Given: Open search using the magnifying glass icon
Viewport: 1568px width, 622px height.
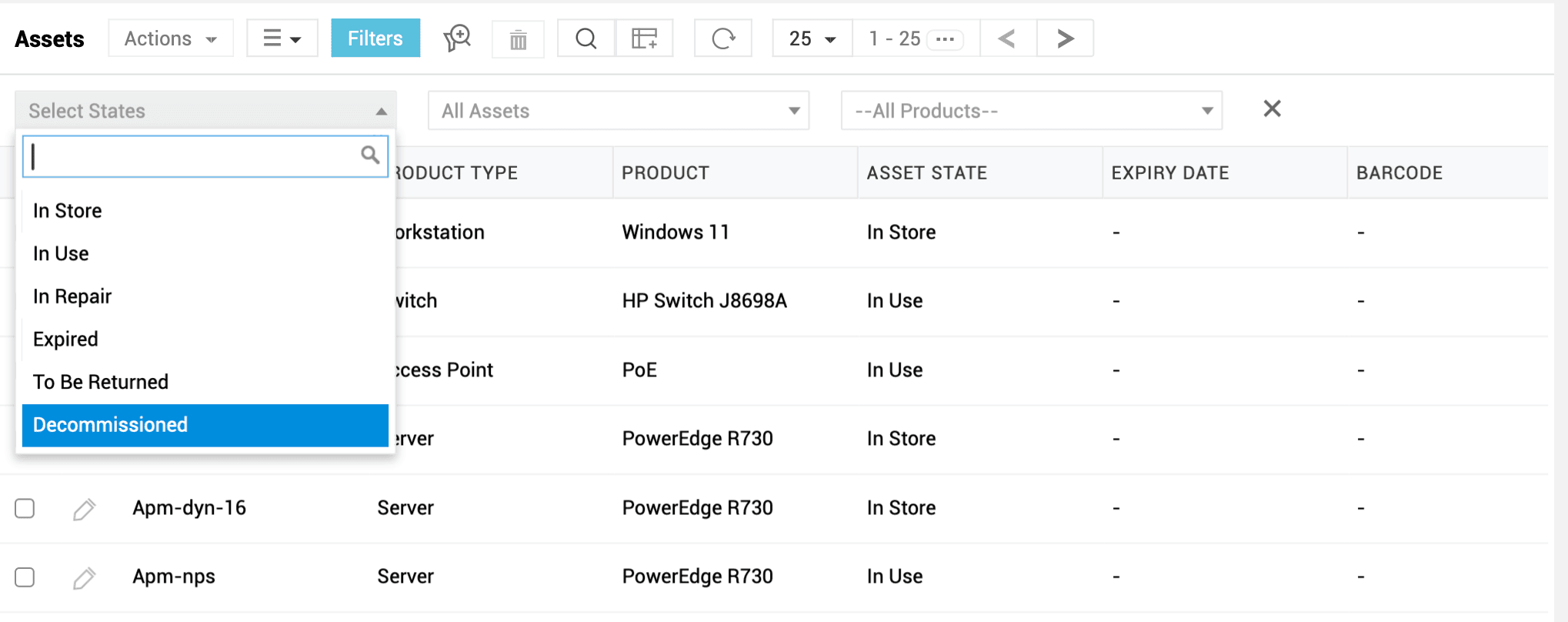Looking at the screenshot, I should [x=585, y=38].
